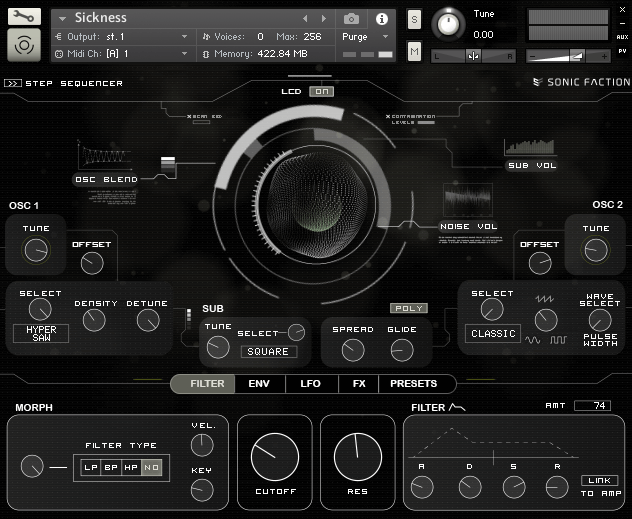Click the Sub Tune knob
Image resolution: width=632 pixels, height=519 pixels.
[x=218, y=347]
